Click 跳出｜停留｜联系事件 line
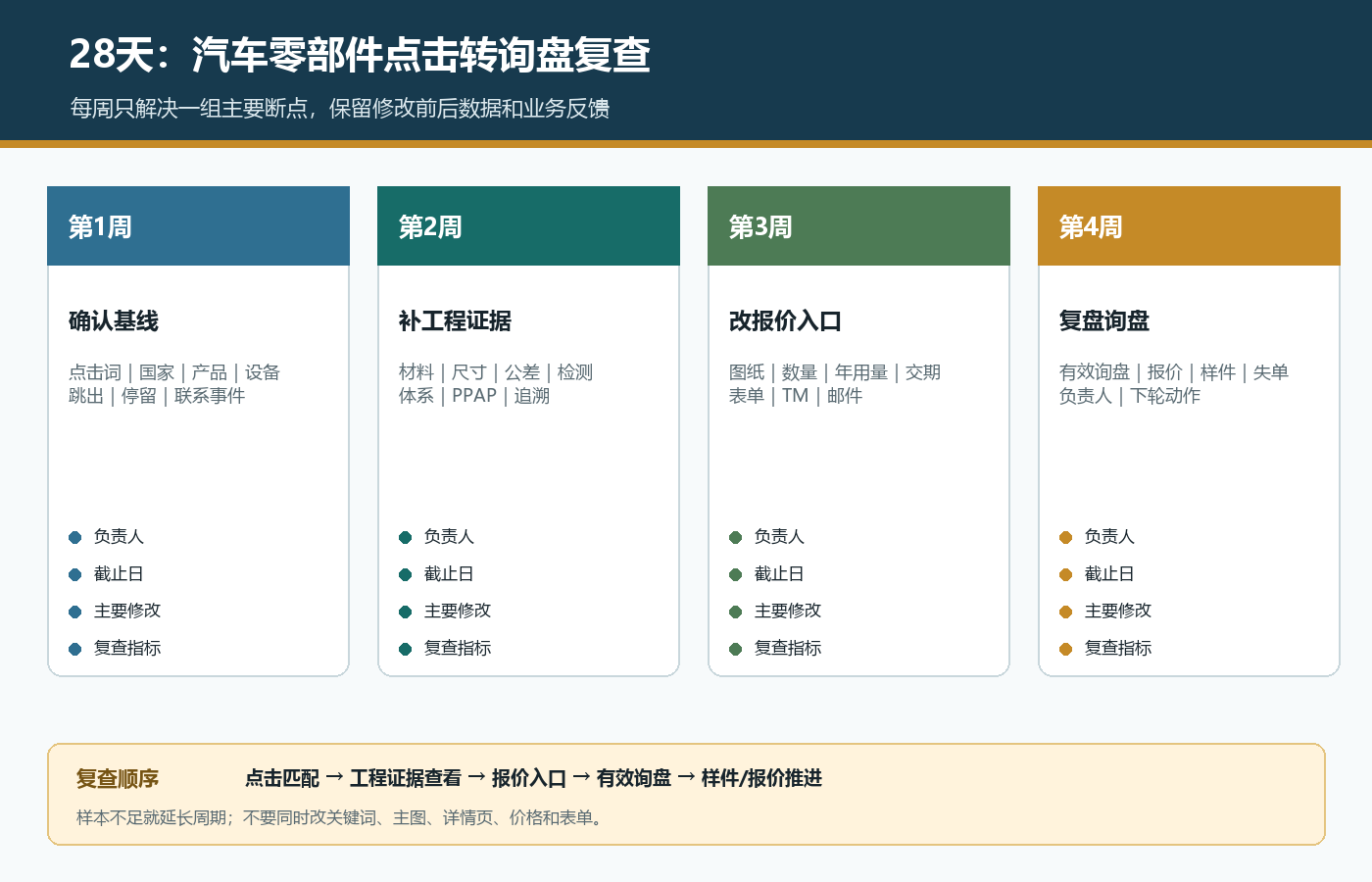The width and height of the screenshot is (1372, 882). (x=157, y=396)
